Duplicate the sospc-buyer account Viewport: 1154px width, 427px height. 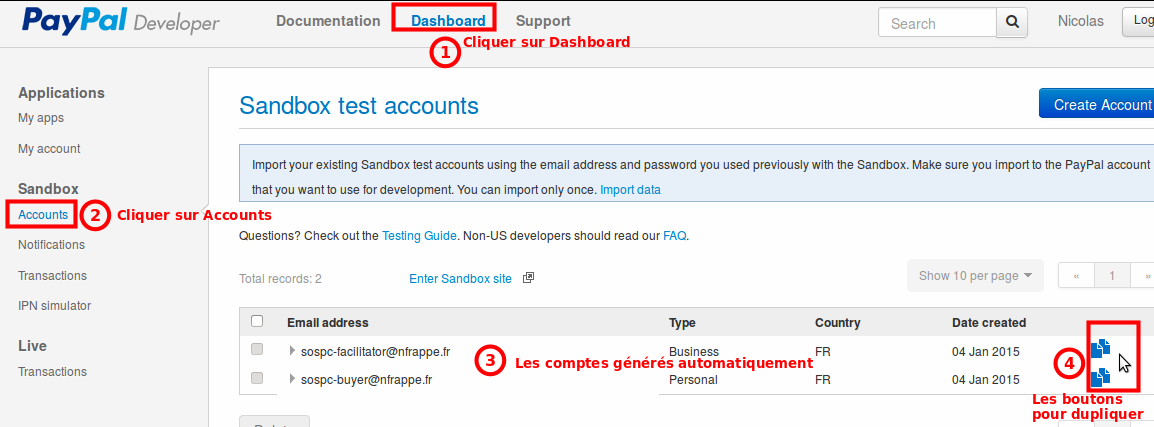1100,377
